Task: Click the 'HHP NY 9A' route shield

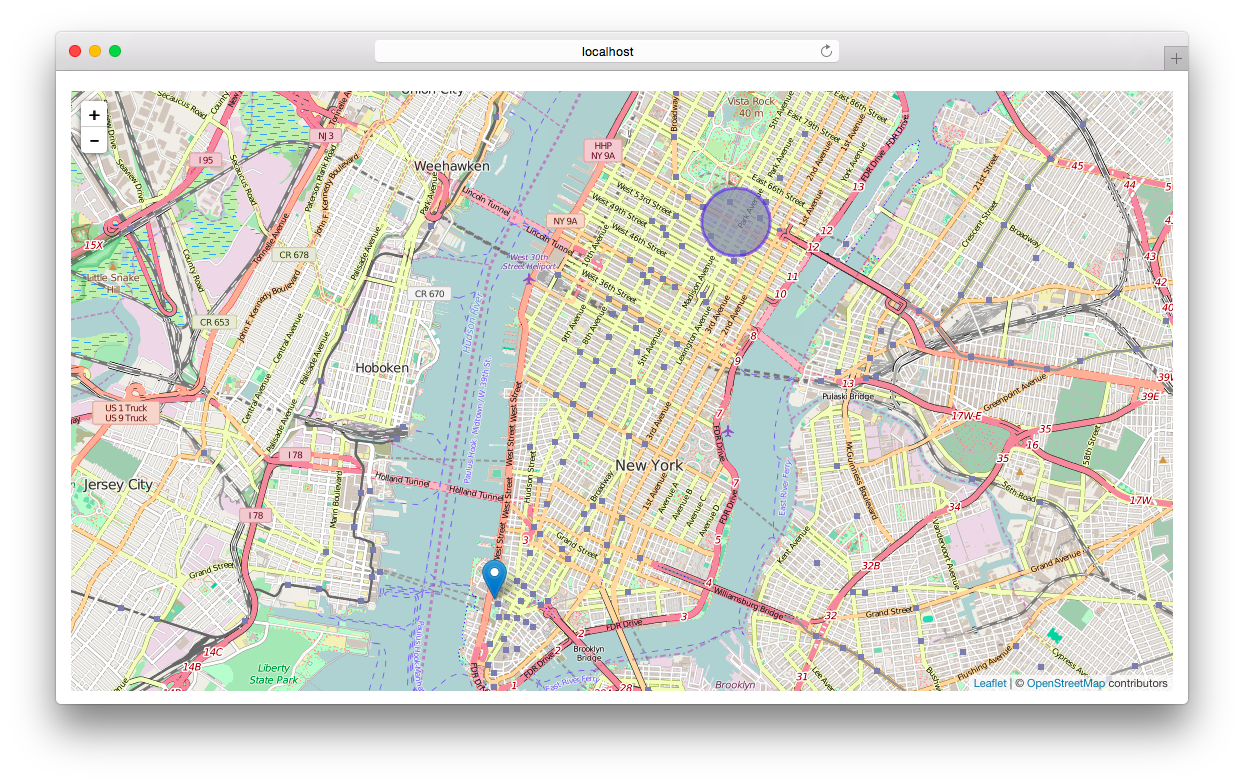Action: click(603, 150)
